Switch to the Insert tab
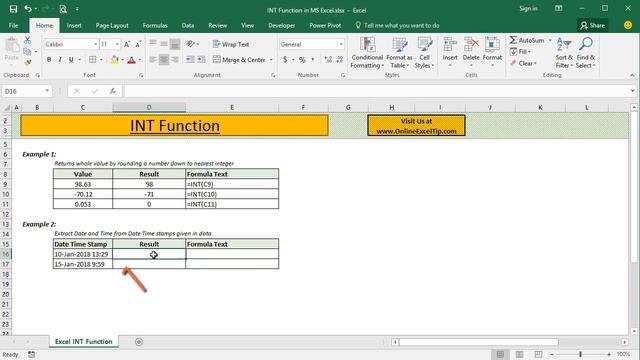 coord(74,25)
